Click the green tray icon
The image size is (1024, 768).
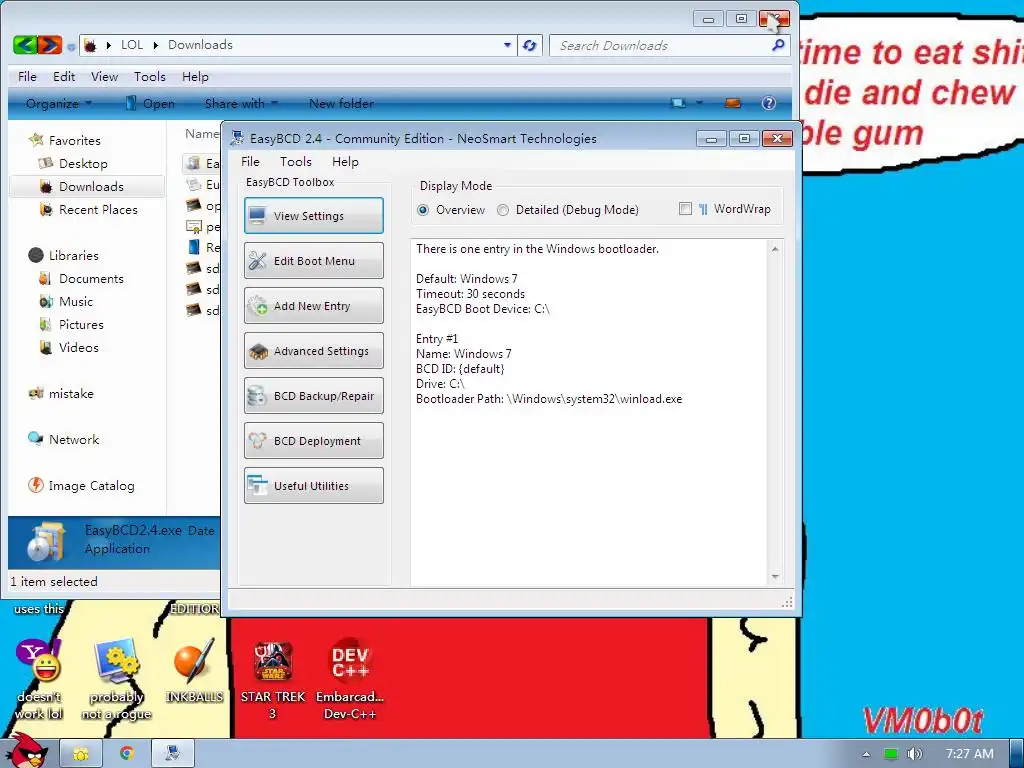(891, 754)
